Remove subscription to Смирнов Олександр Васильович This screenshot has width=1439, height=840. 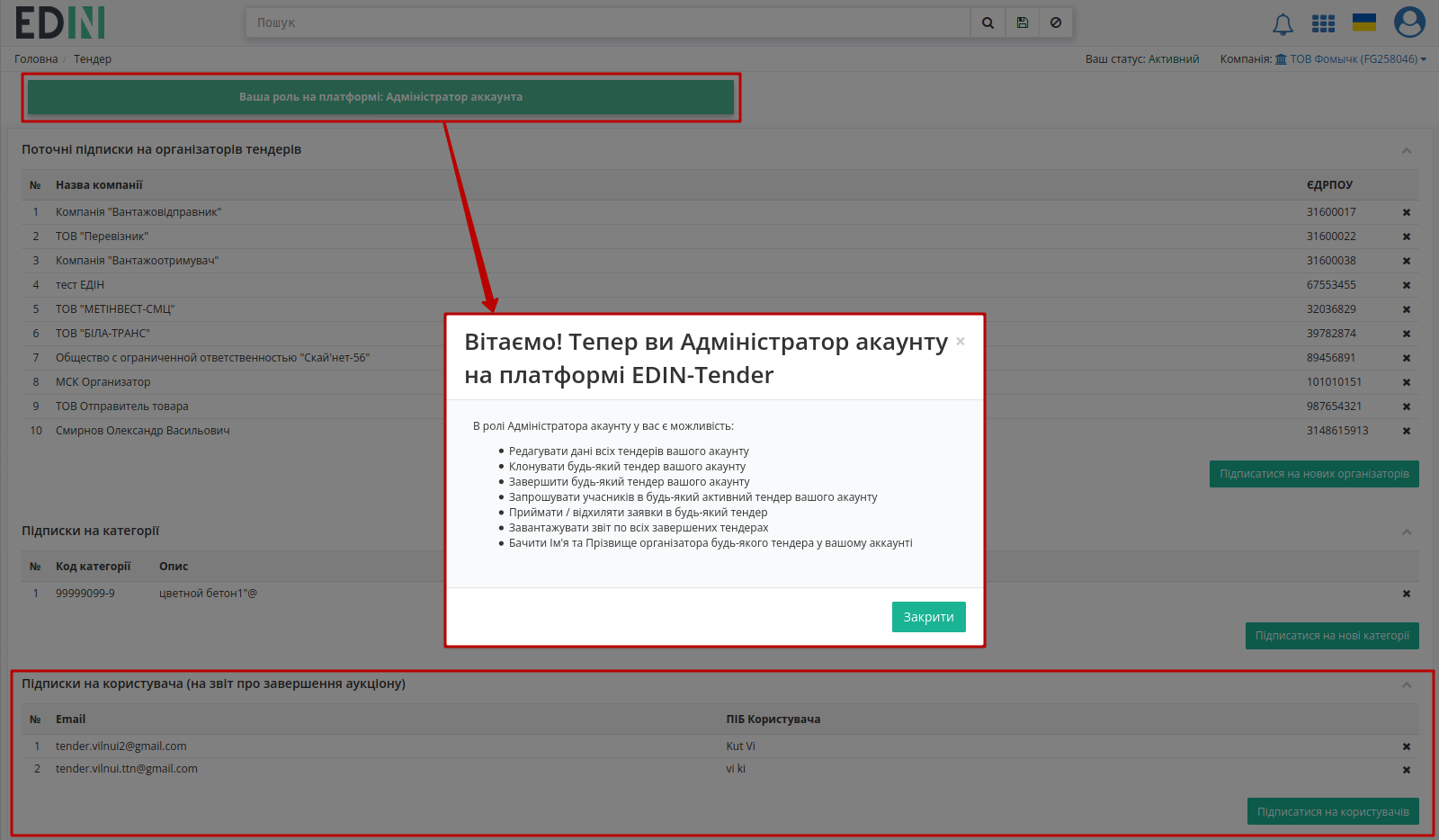click(x=1407, y=432)
